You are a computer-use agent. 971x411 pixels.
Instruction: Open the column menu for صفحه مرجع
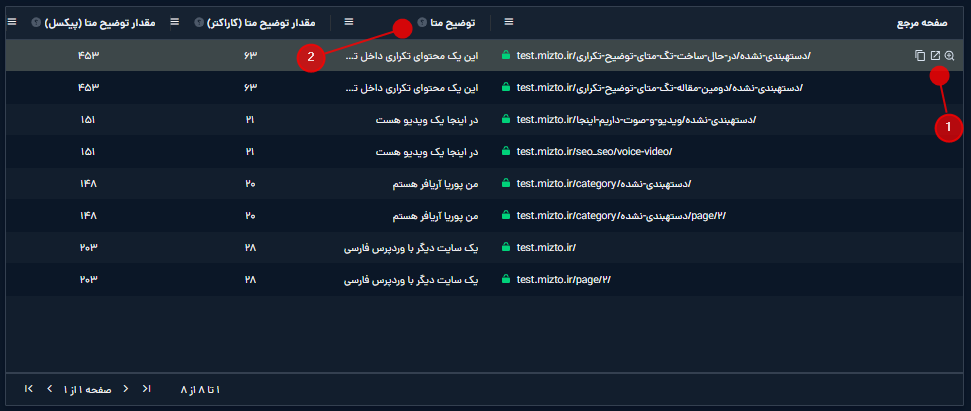509,22
